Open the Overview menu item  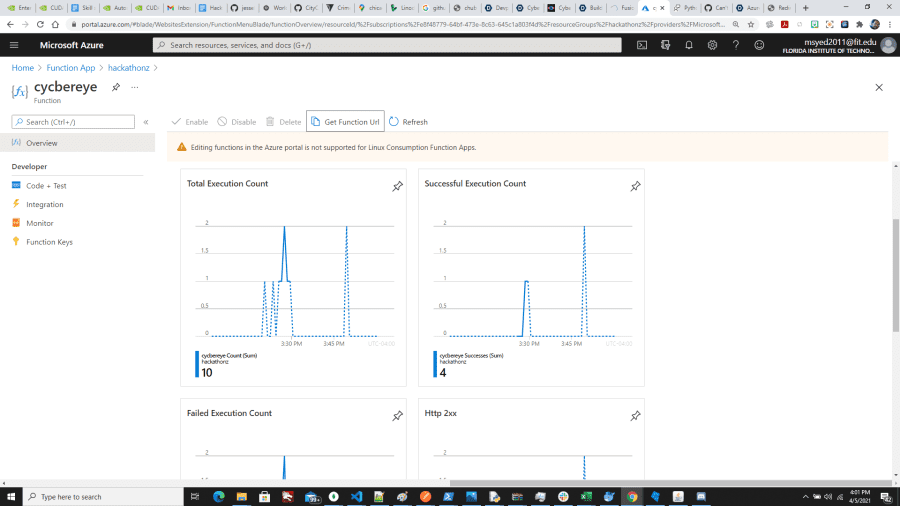(x=77, y=143)
